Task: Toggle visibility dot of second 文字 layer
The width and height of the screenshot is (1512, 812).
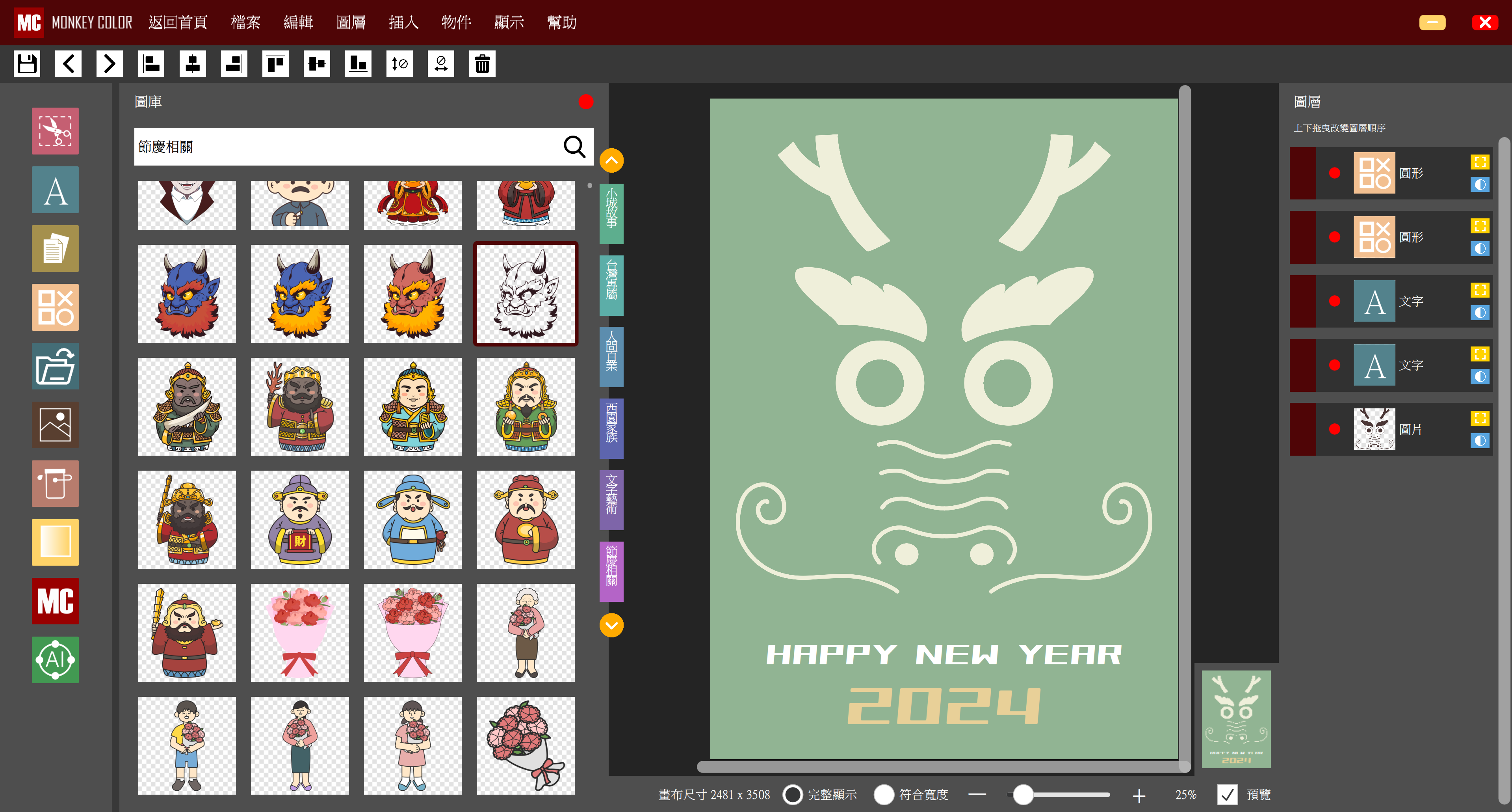Action: pos(1335,365)
